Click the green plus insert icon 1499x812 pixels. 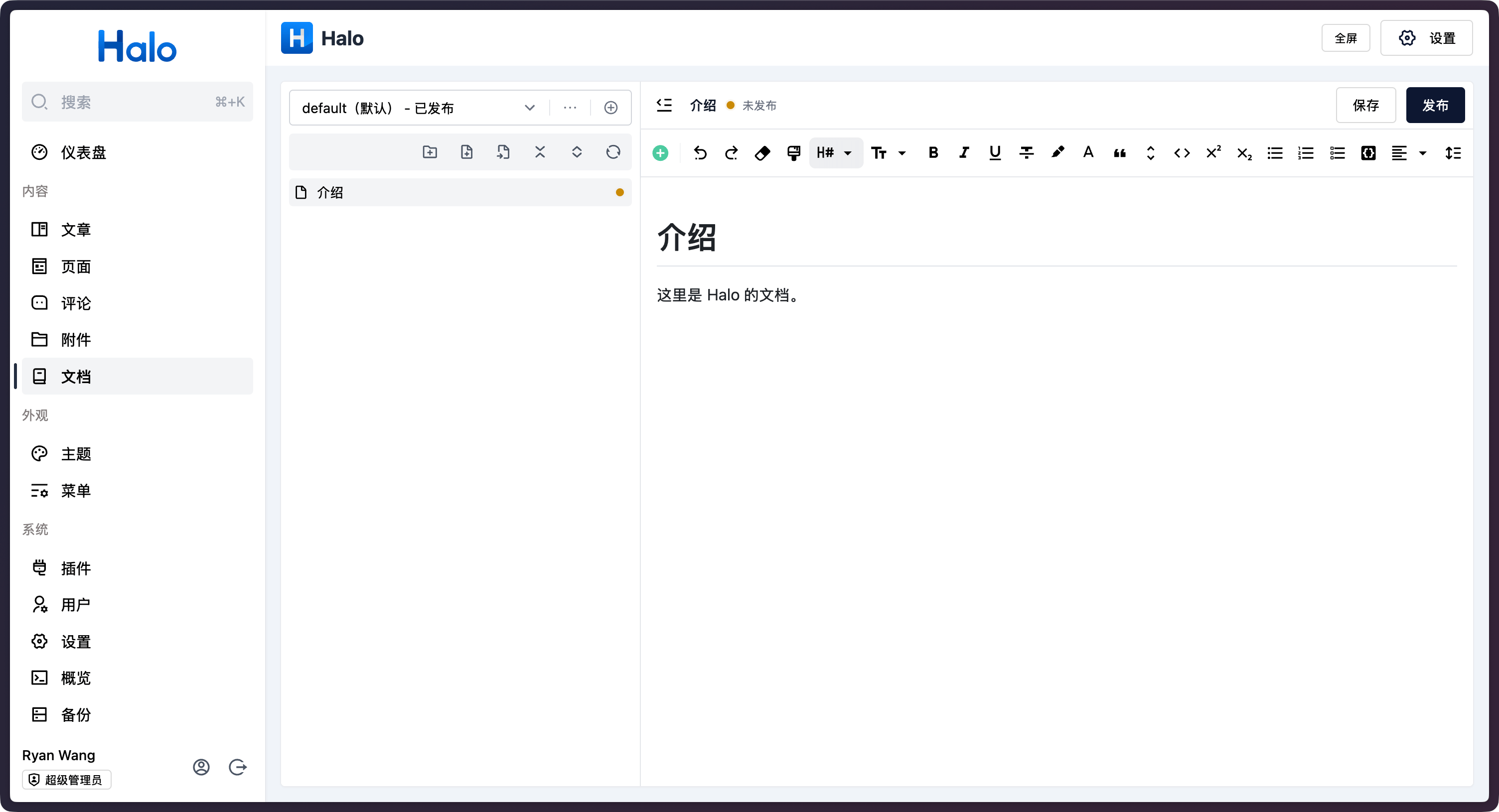click(660, 153)
